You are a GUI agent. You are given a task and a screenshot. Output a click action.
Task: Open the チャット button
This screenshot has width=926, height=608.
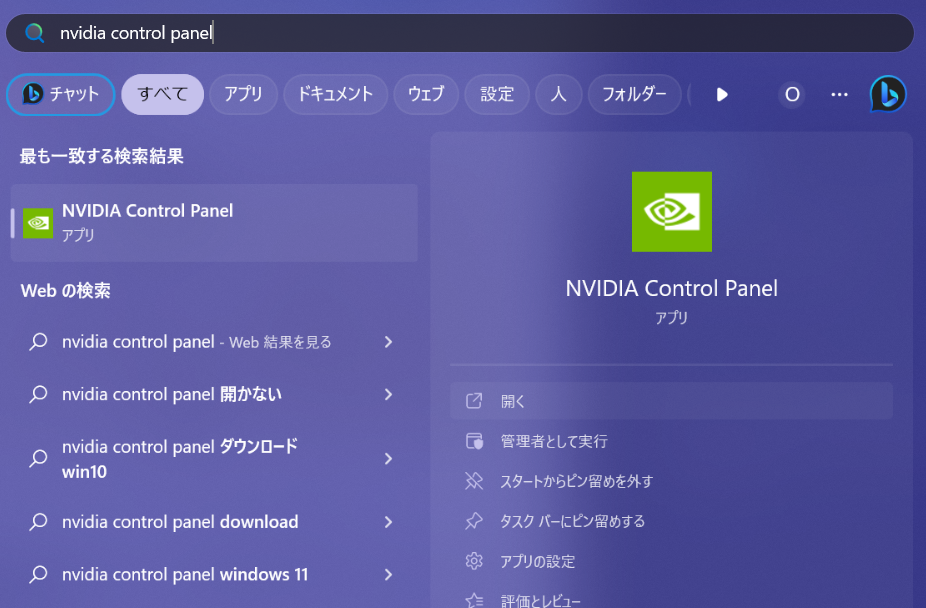(60, 94)
